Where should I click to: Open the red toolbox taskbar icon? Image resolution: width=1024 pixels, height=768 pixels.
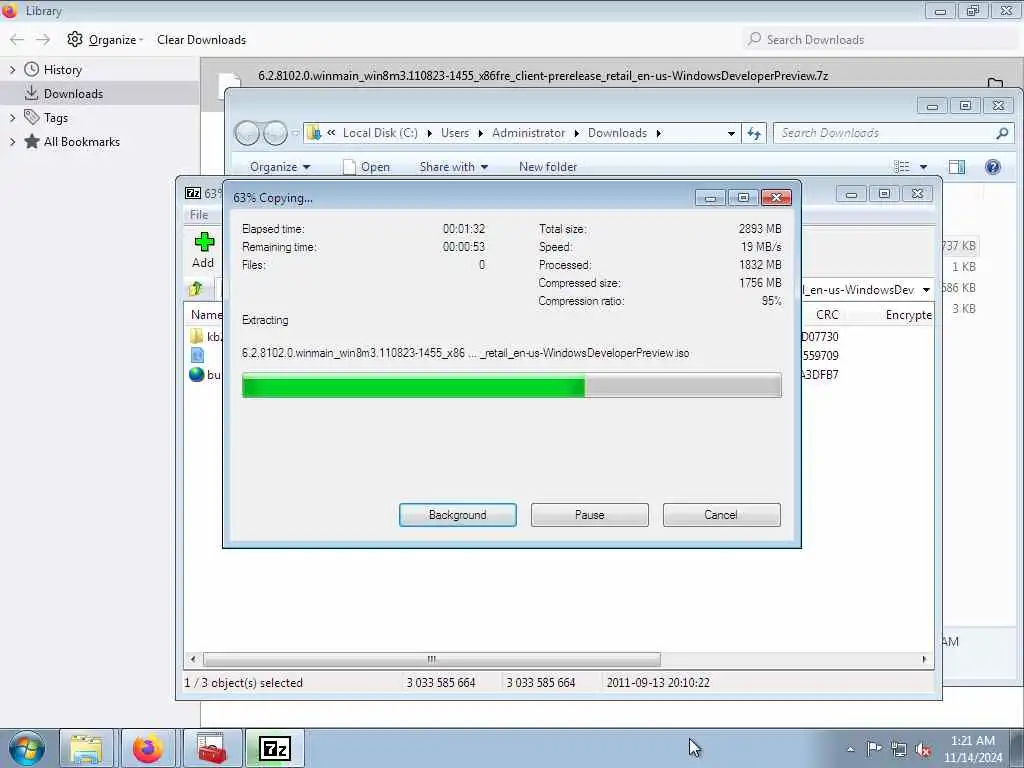point(212,748)
